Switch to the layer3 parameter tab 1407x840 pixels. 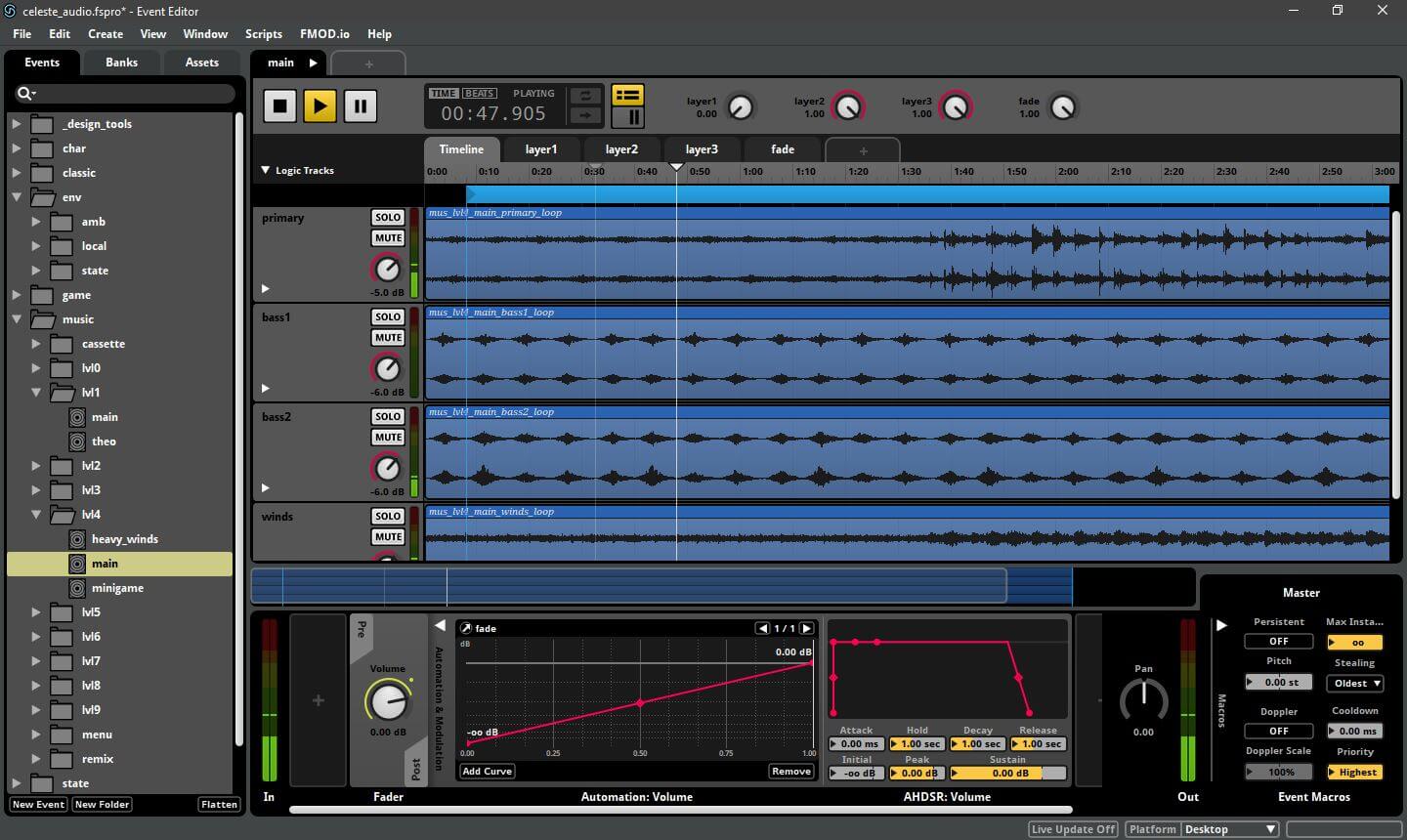(702, 149)
